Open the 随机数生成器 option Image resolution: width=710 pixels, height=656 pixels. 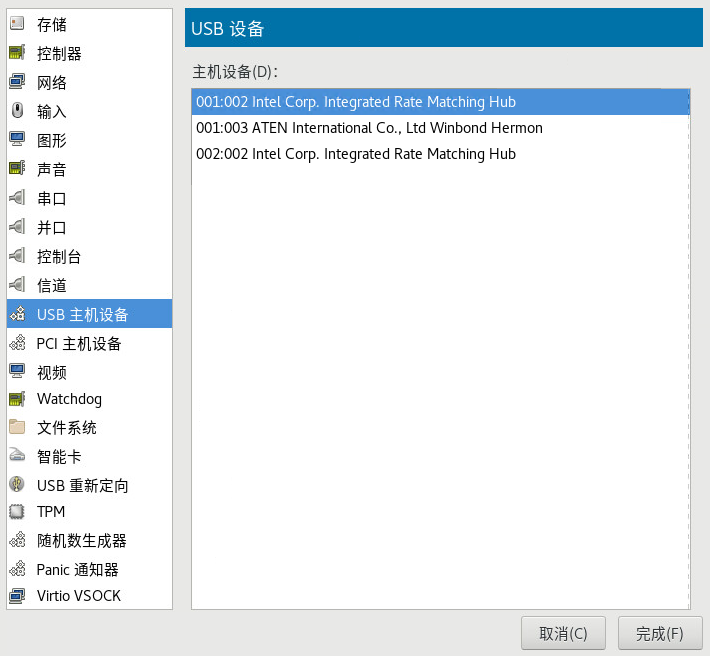90,541
